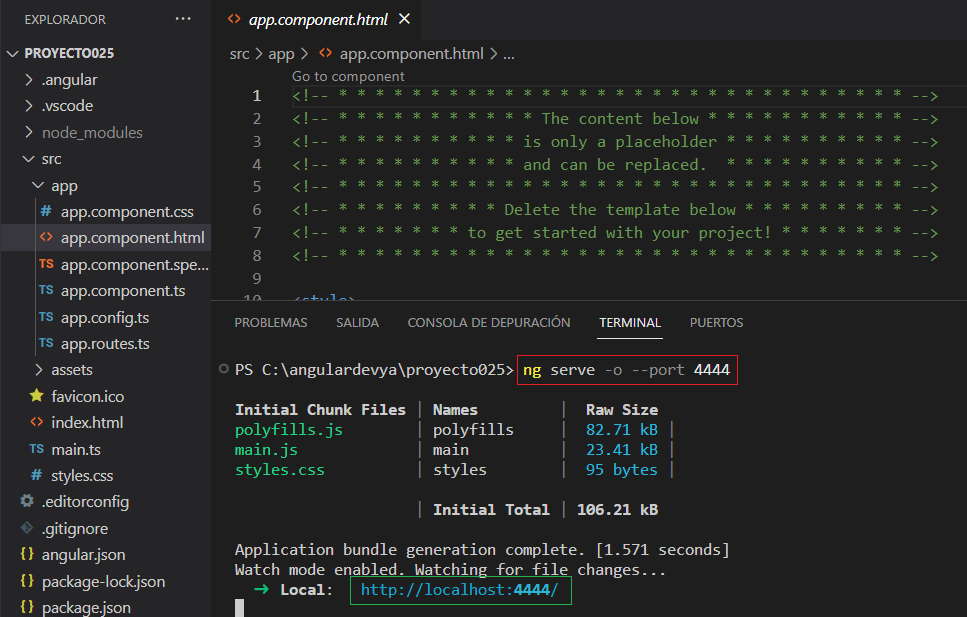Open index.html from the file tree
The image size is (967, 617).
pyautogui.click(x=87, y=423)
